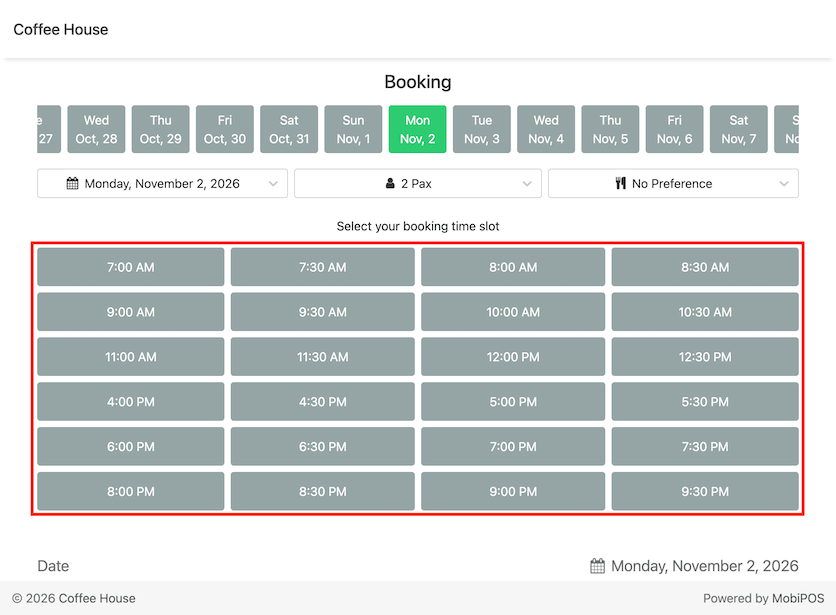The width and height of the screenshot is (836, 615).
Task: Select the 5:30 PM slot
Action: coord(705,402)
